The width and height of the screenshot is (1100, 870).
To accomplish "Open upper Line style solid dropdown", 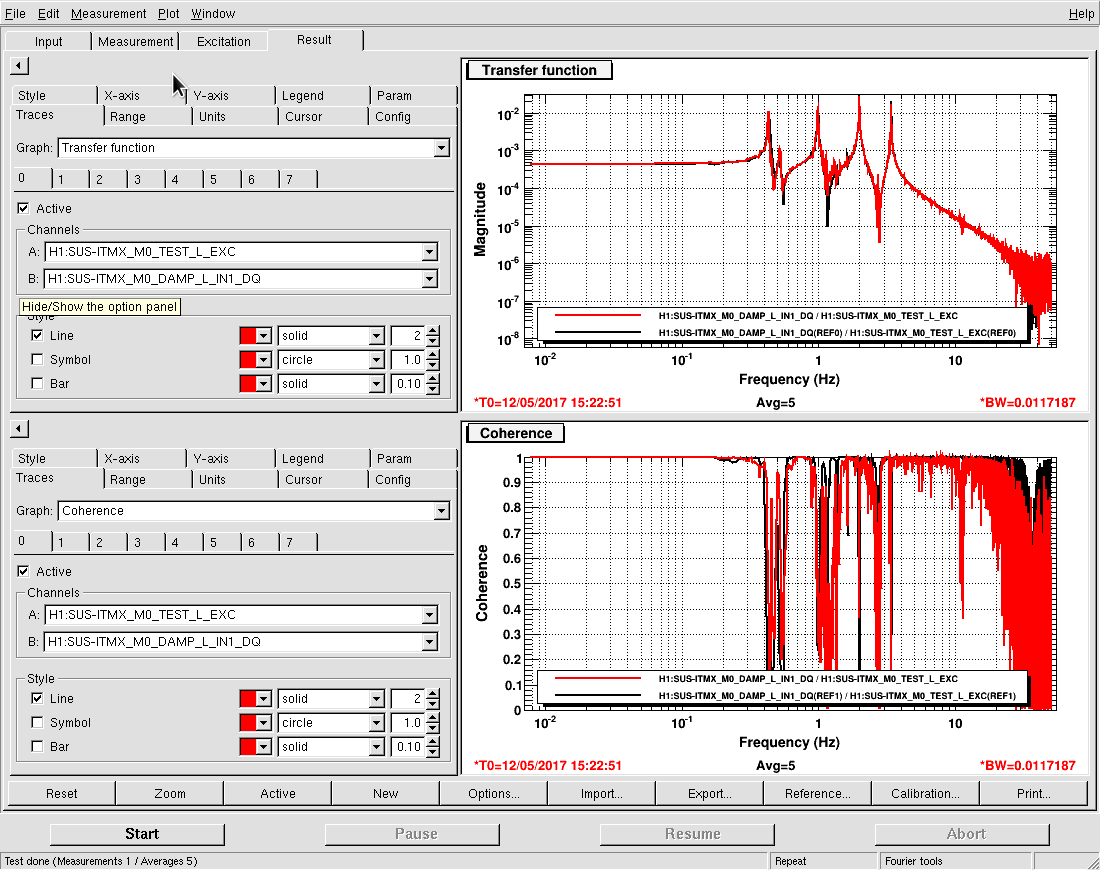I will pos(377,335).
